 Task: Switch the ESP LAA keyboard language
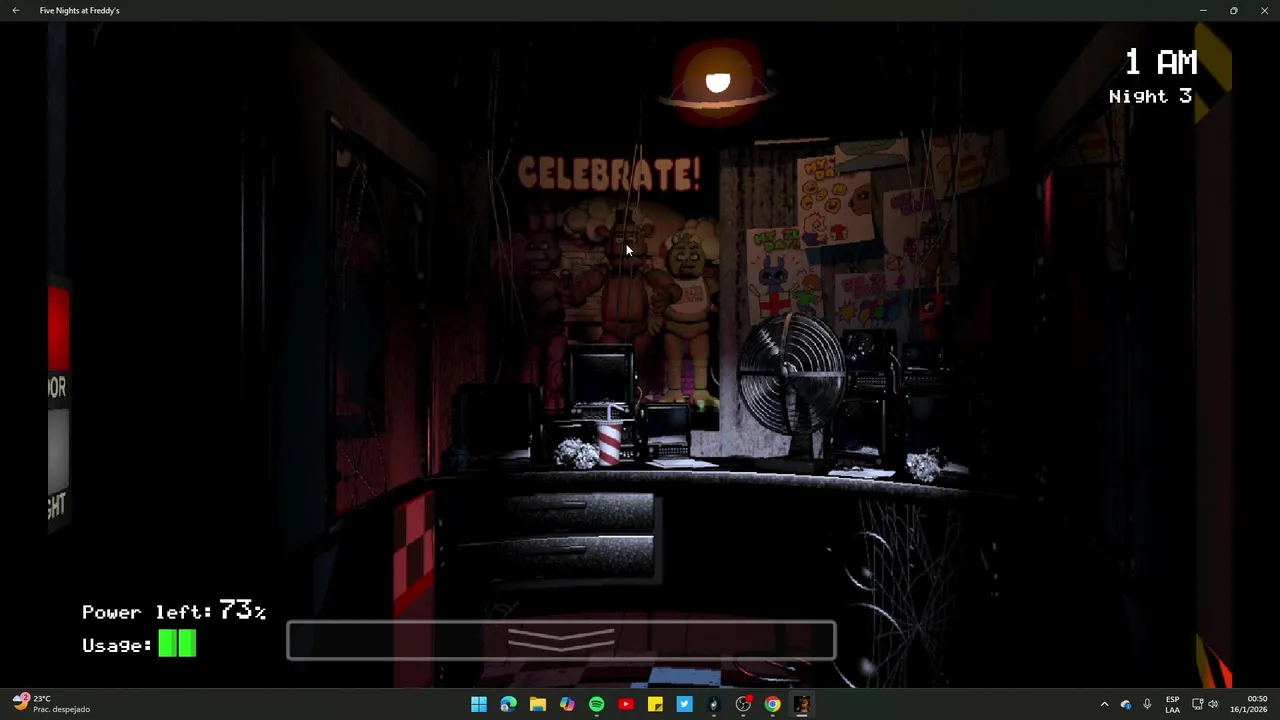pyautogui.click(x=1172, y=704)
